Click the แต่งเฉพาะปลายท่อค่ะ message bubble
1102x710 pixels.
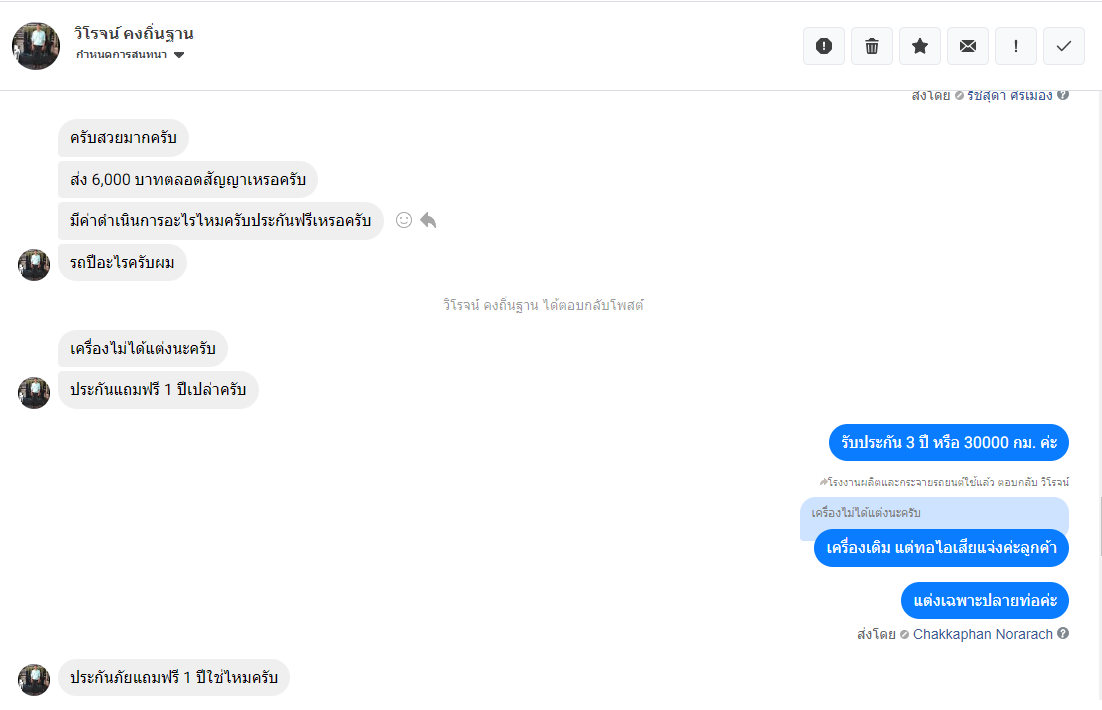985,600
